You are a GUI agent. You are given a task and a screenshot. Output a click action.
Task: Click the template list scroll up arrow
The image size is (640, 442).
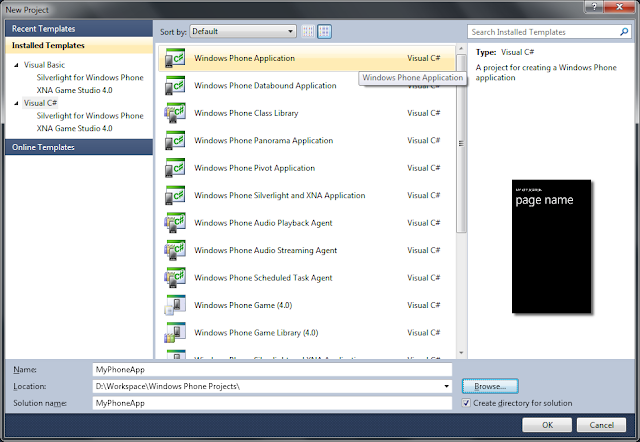coord(461,49)
